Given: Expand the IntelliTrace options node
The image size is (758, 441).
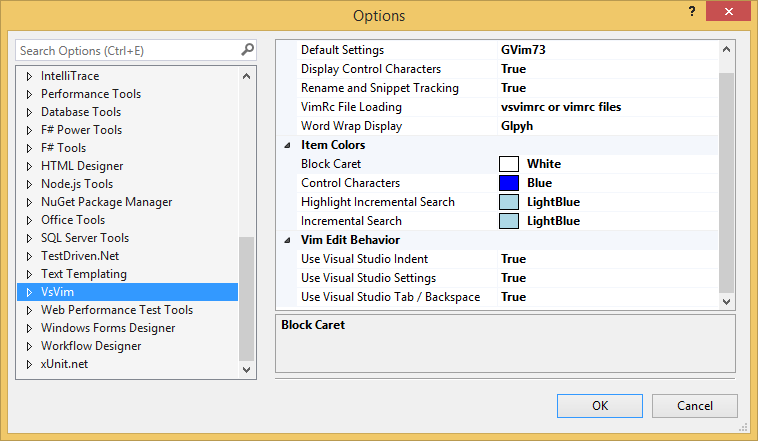Looking at the screenshot, I should click(29, 76).
